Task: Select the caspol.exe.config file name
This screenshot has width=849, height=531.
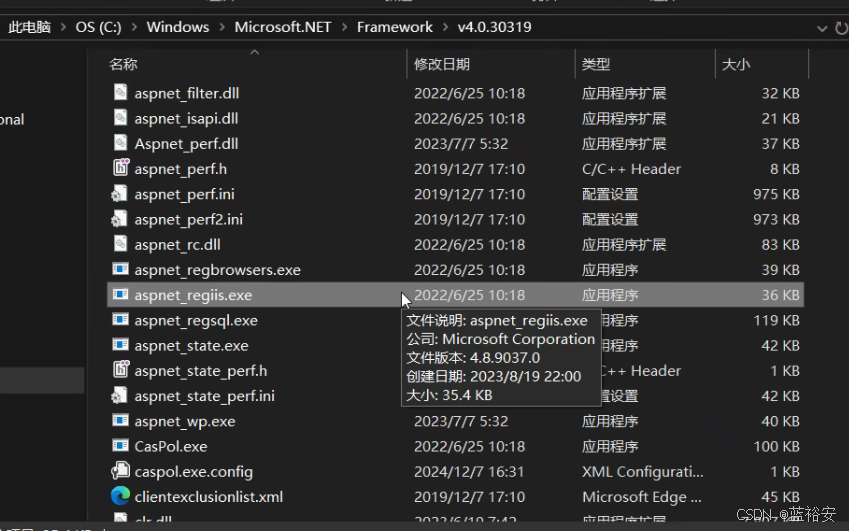Action: pyautogui.click(x=194, y=472)
